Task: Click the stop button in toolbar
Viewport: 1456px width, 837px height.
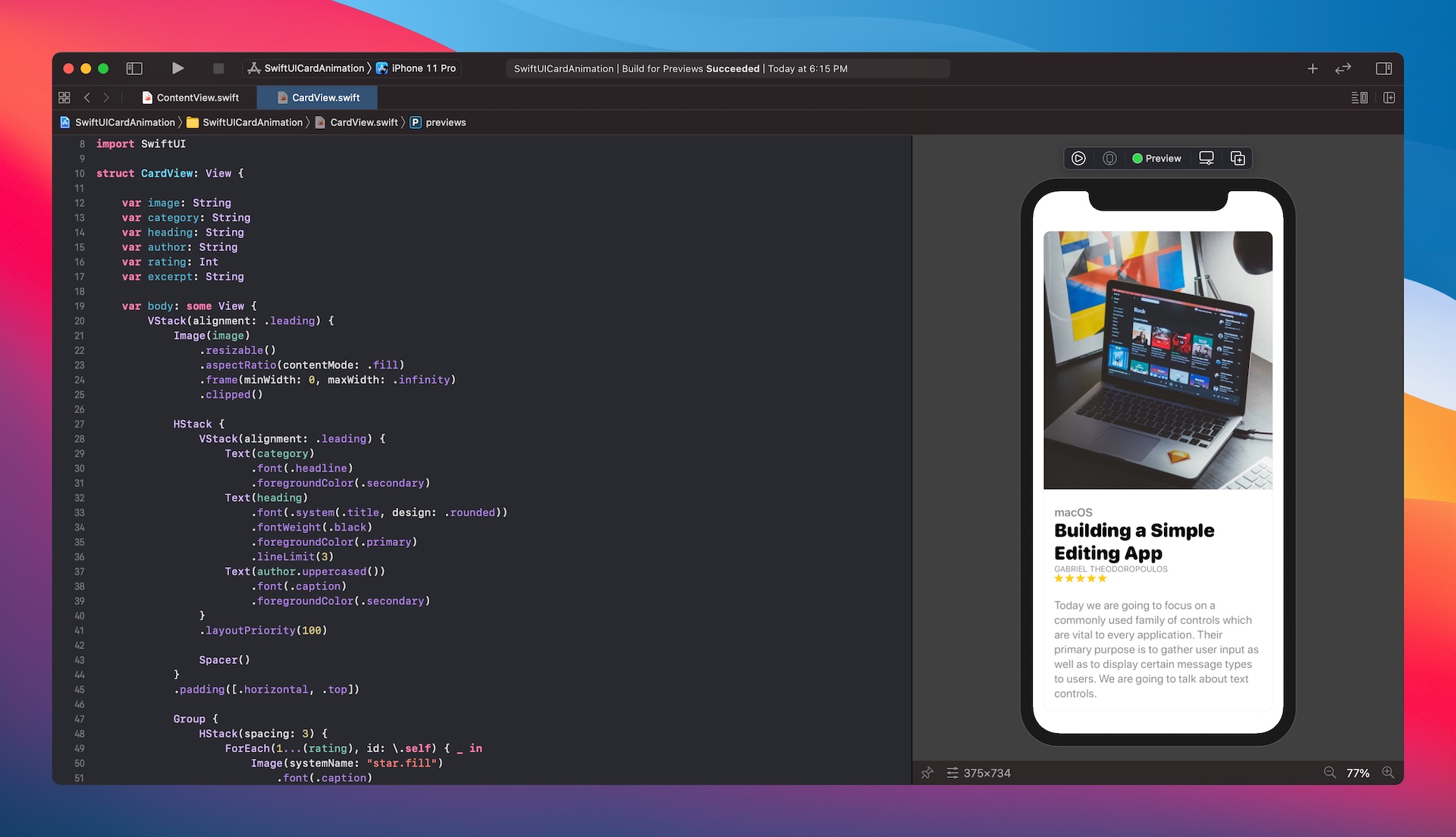Action: 218,68
